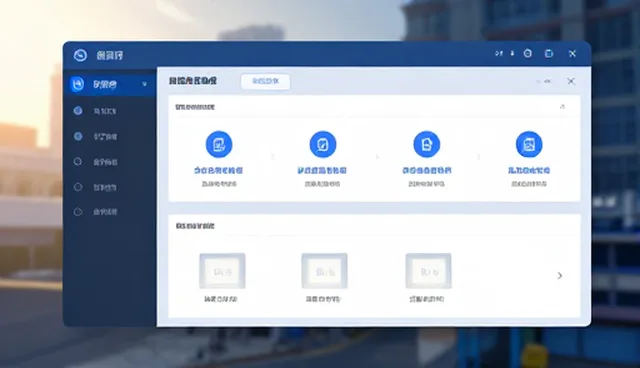Viewport: 640px width, 368px height.
Task: Click the small pin-like icon in title bar
Action: pyautogui.click(x=512, y=53)
